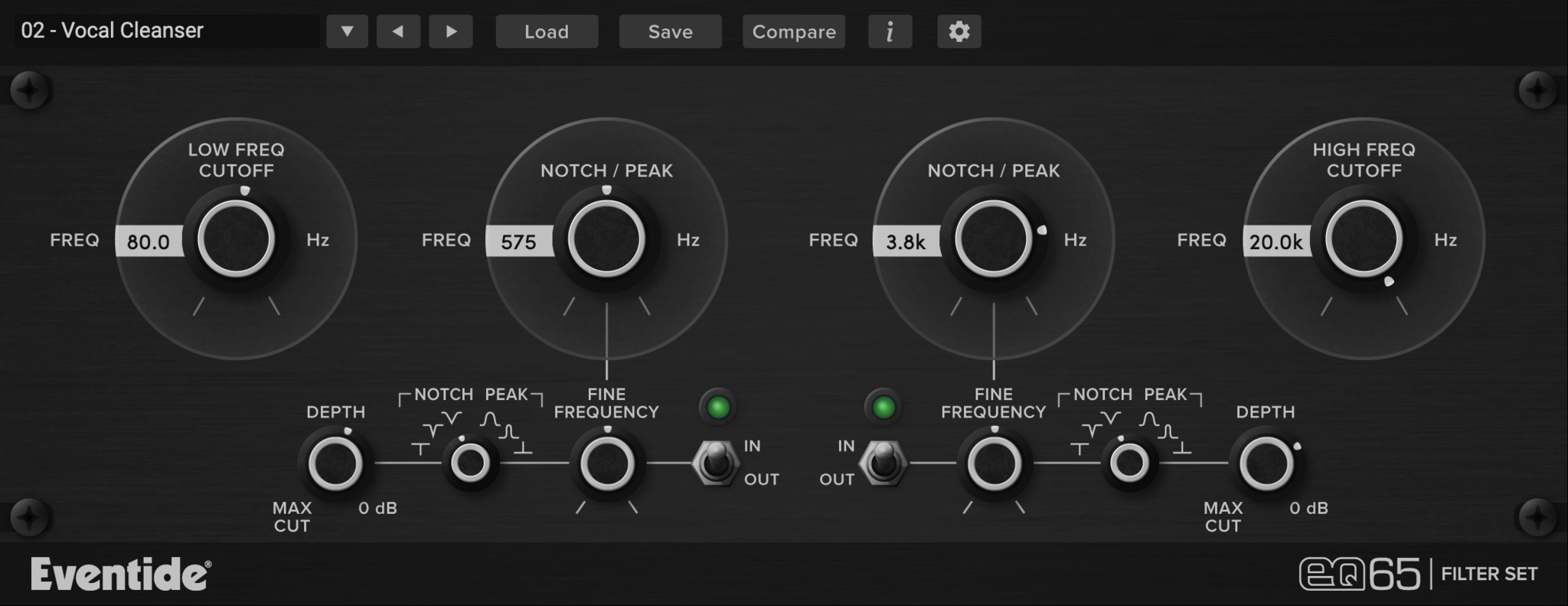The width and height of the screenshot is (1568, 606).
Task: Open the settings gear menu
Action: click(959, 31)
